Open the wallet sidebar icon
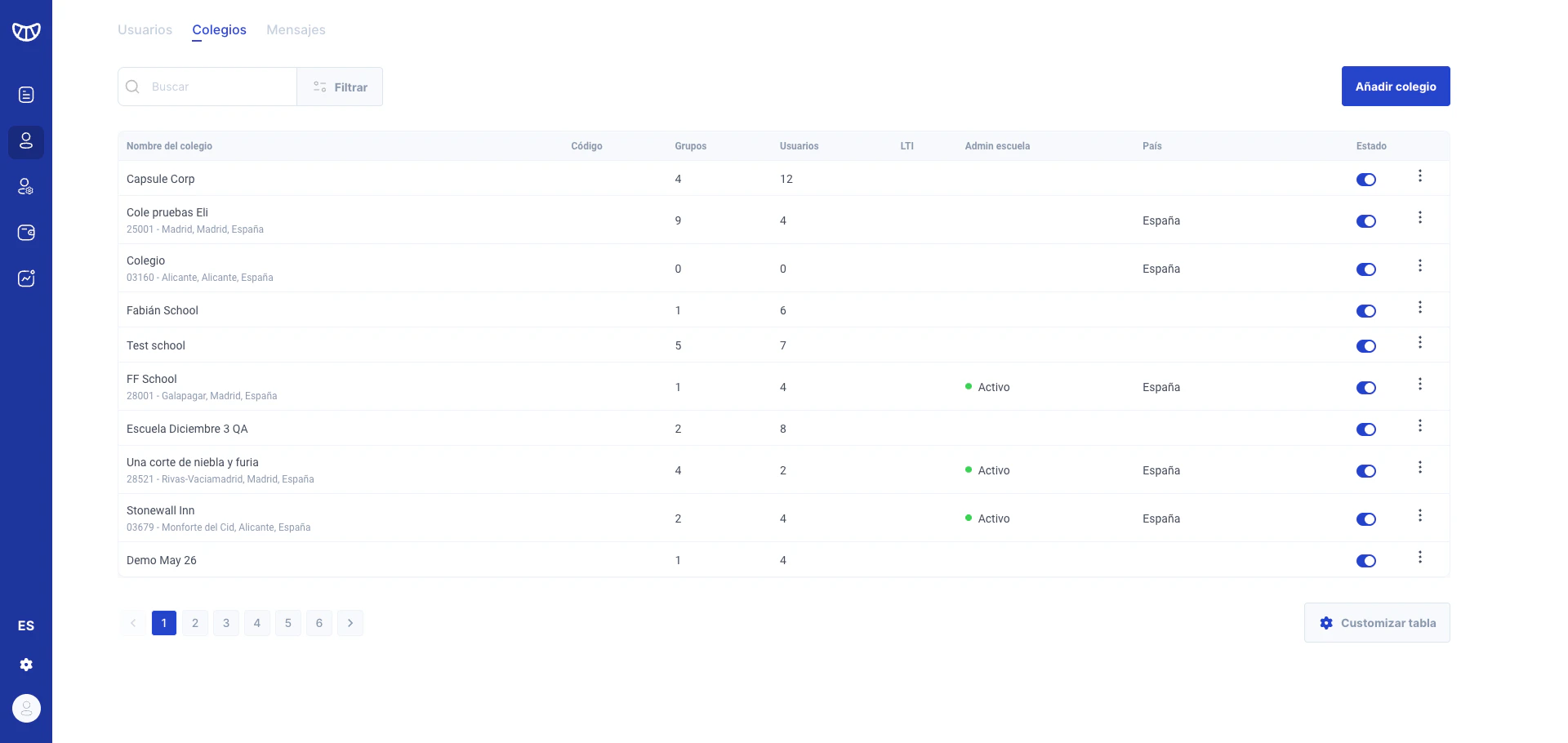 tap(26, 233)
